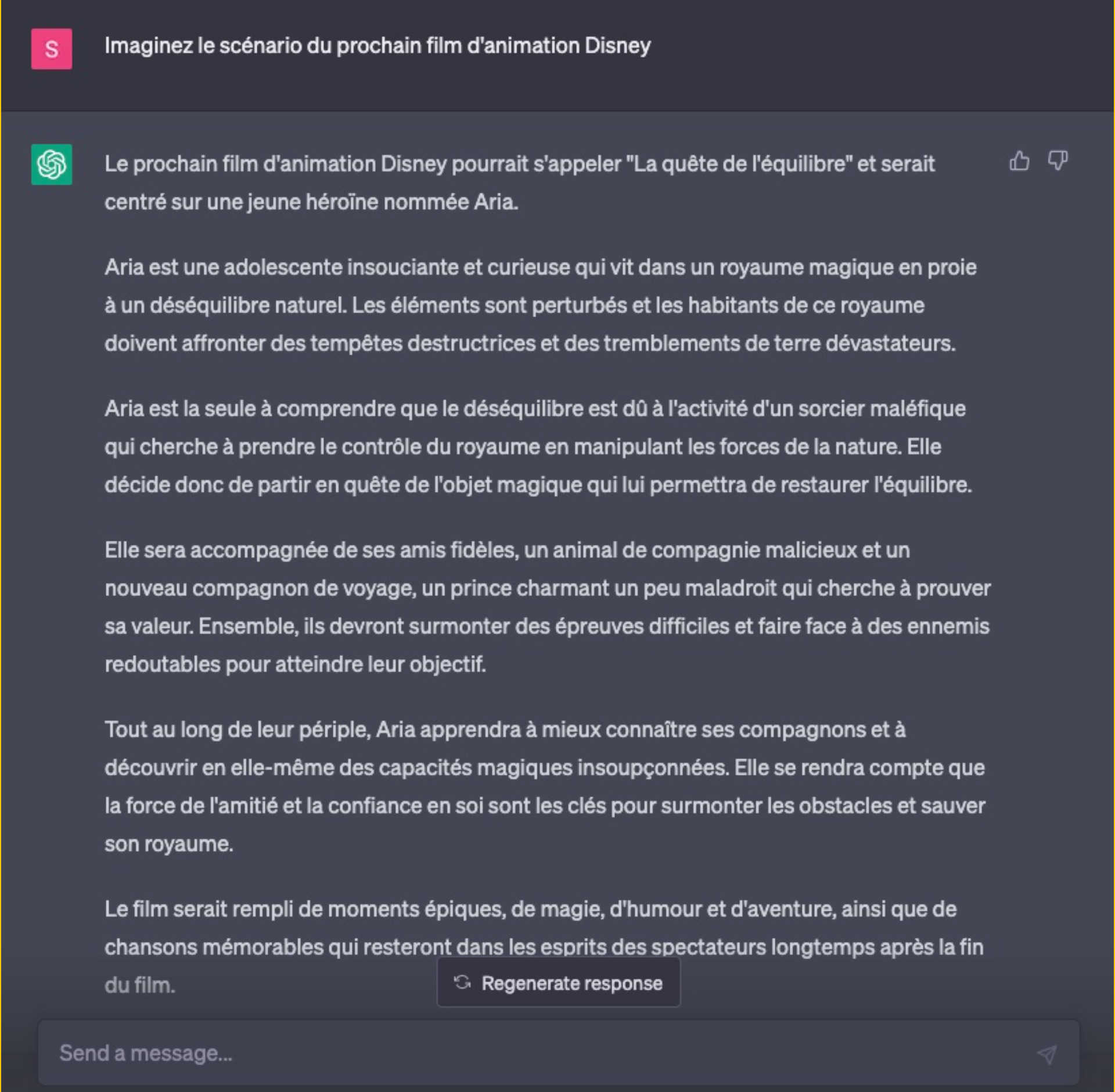Click paragraph beginning Aria est une adolescente
This screenshot has height=1092, width=1115.
[541, 306]
